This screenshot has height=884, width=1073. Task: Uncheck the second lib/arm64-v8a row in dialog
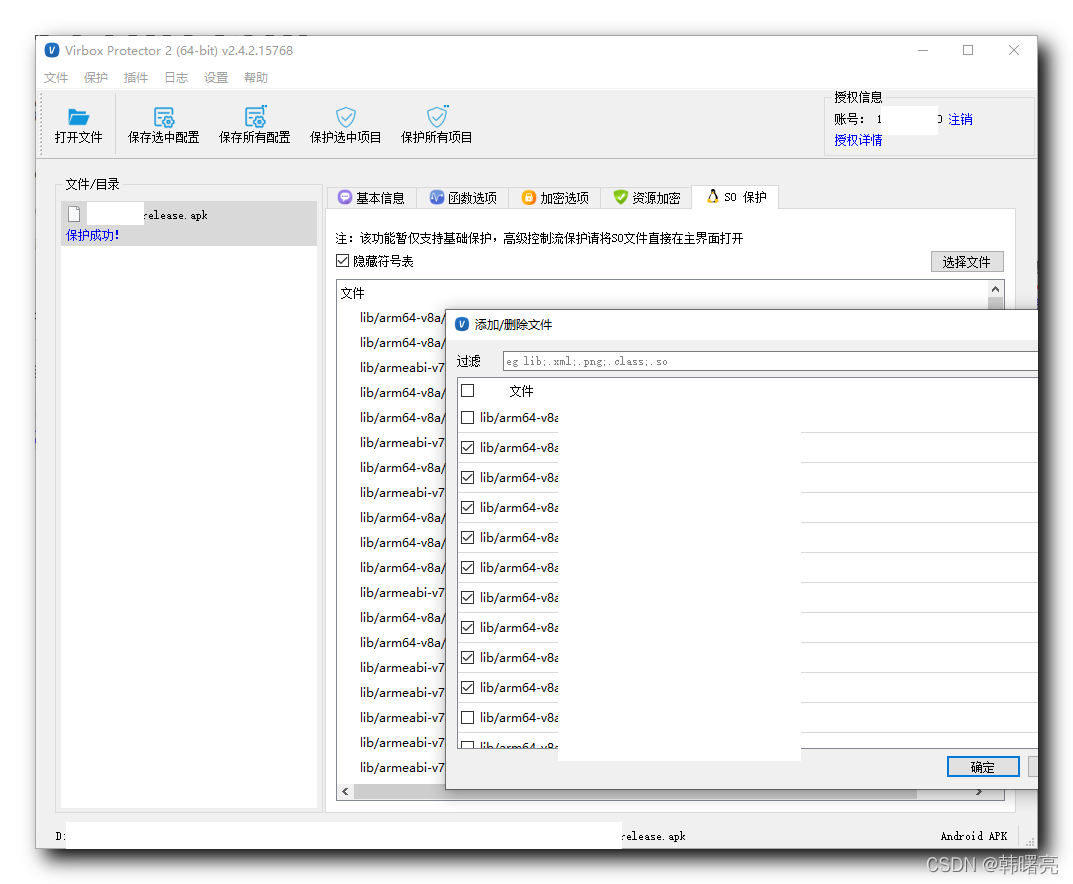point(468,447)
